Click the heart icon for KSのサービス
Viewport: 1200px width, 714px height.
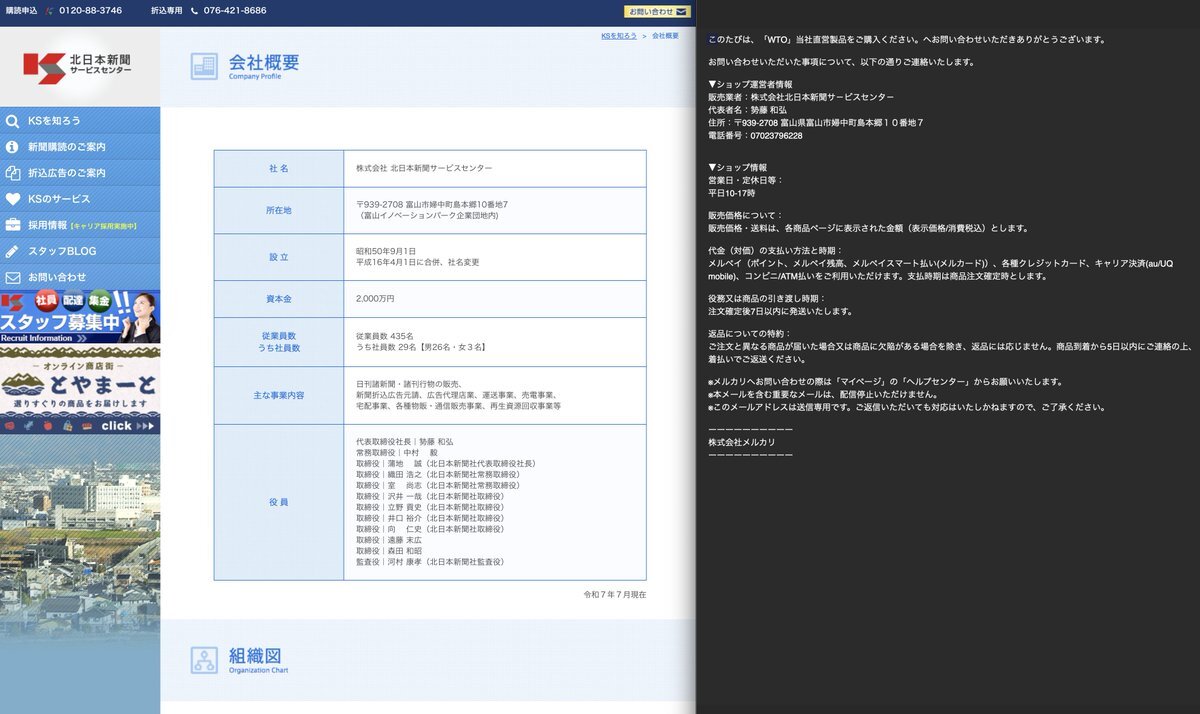click(13, 199)
